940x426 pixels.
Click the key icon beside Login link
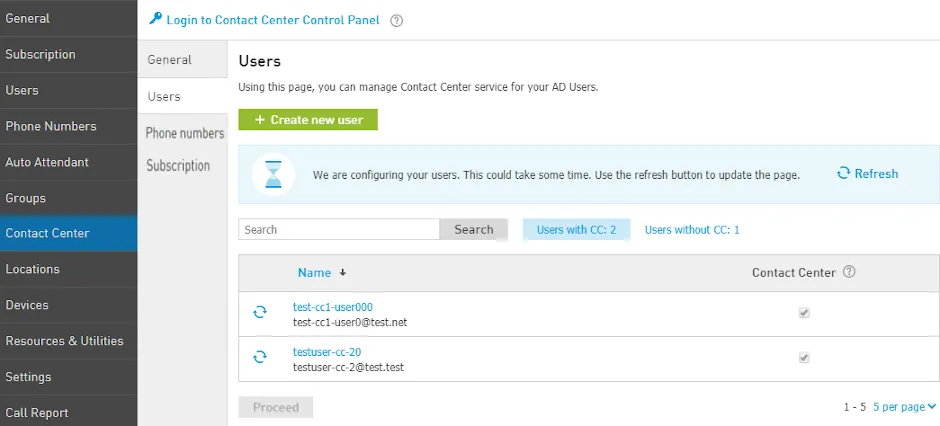[155, 19]
